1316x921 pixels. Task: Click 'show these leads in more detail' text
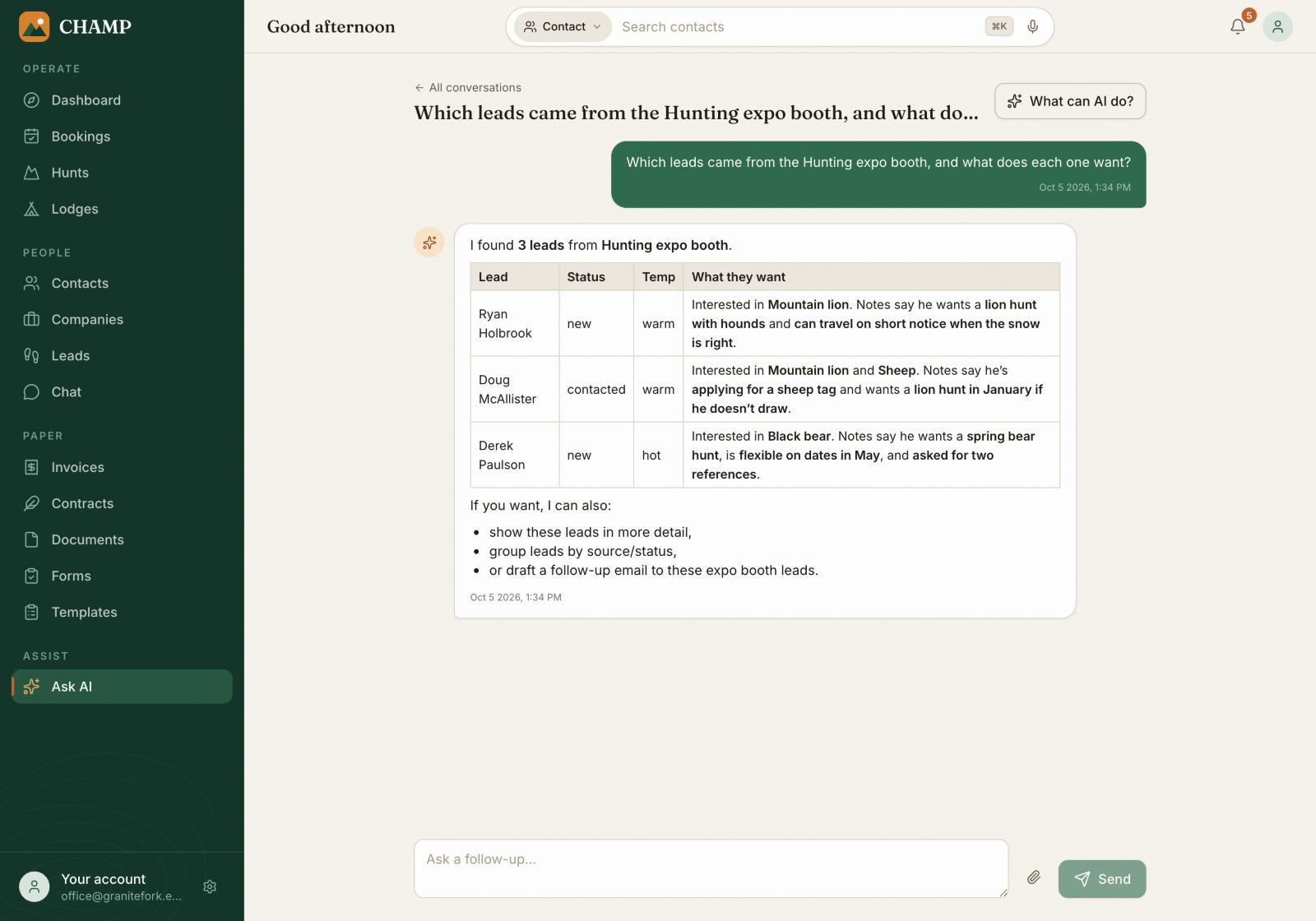[x=590, y=532]
